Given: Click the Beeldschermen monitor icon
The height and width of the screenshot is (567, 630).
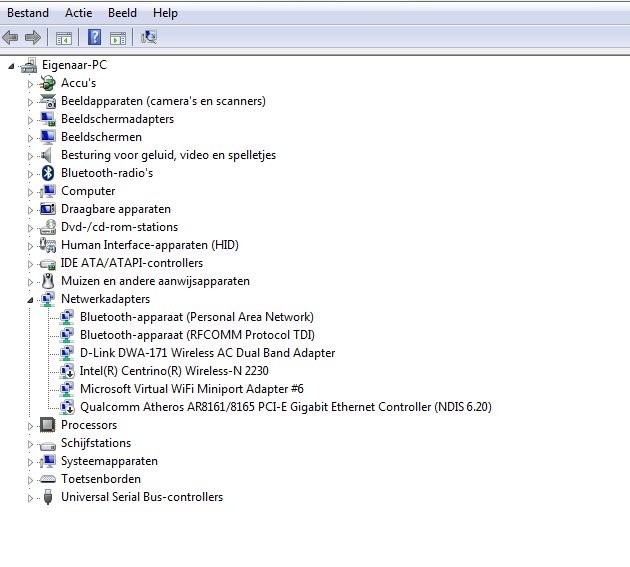Looking at the screenshot, I should click(x=48, y=137).
